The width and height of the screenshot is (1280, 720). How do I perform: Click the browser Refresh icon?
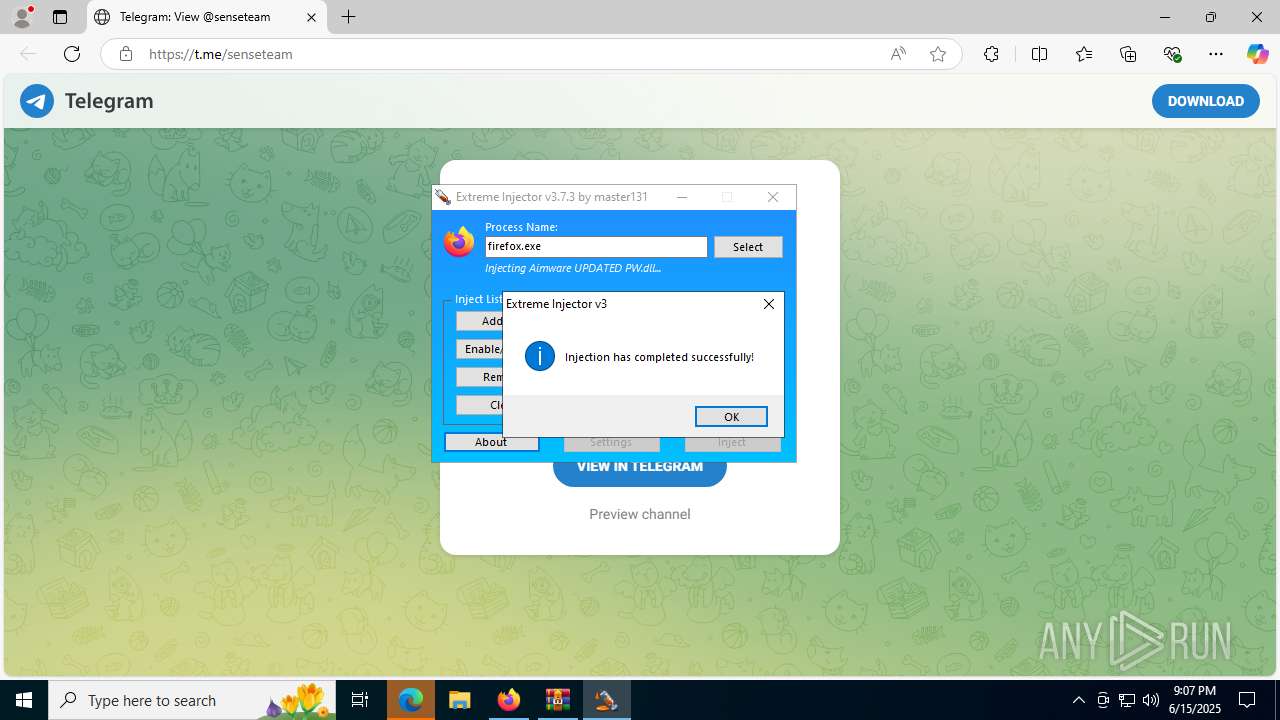pyautogui.click(x=72, y=54)
